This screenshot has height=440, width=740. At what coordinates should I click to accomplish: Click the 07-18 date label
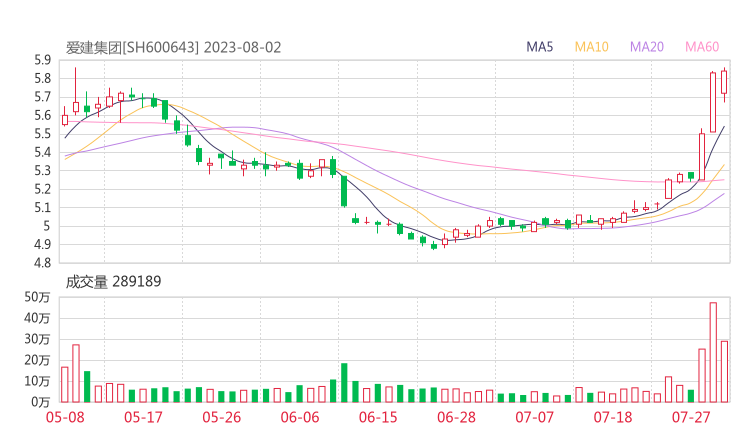613,417
